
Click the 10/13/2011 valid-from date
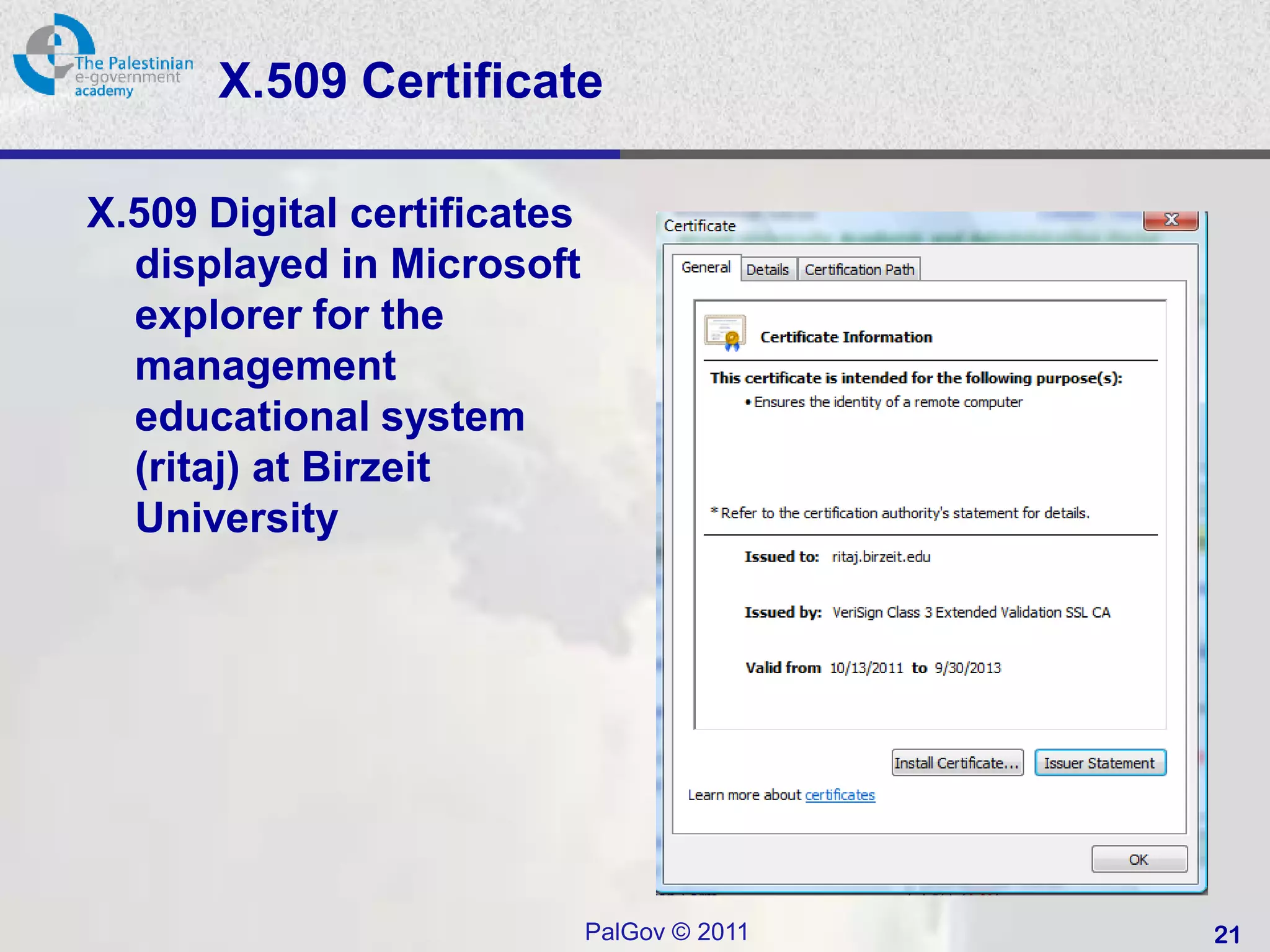(x=866, y=668)
